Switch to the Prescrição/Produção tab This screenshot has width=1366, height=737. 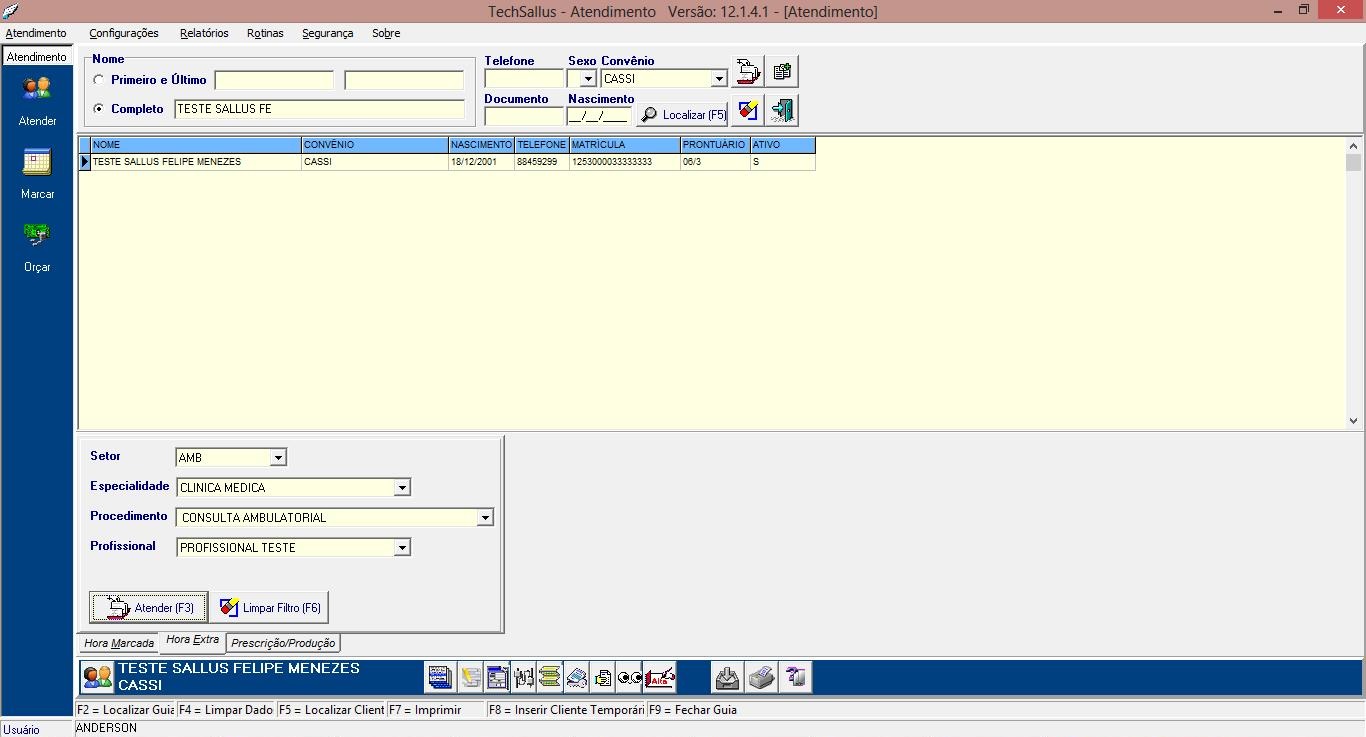pos(284,643)
